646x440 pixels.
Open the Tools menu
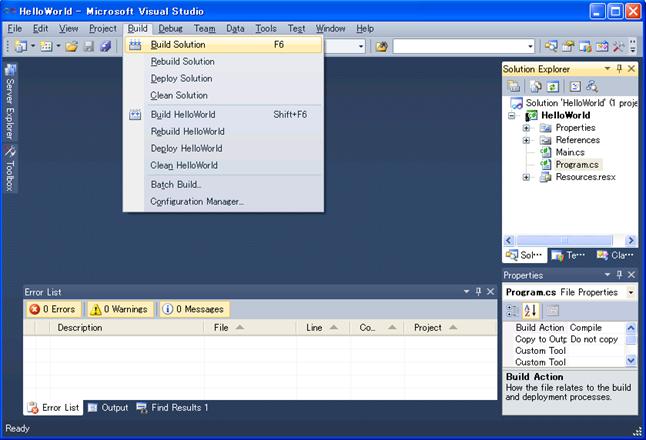tap(266, 28)
